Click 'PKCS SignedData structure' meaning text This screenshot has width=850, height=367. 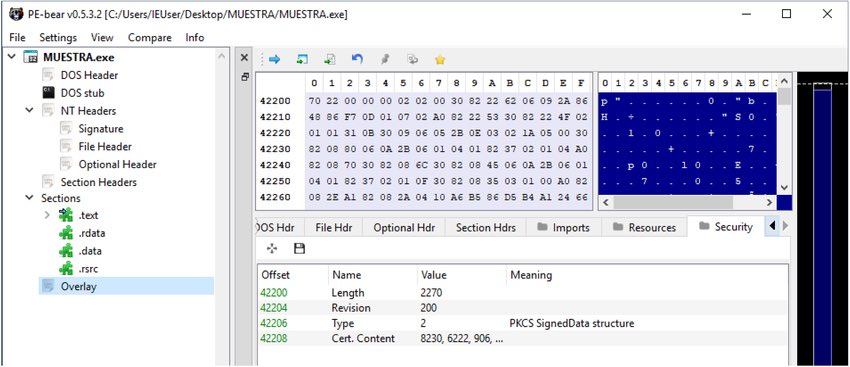click(572, 324)
